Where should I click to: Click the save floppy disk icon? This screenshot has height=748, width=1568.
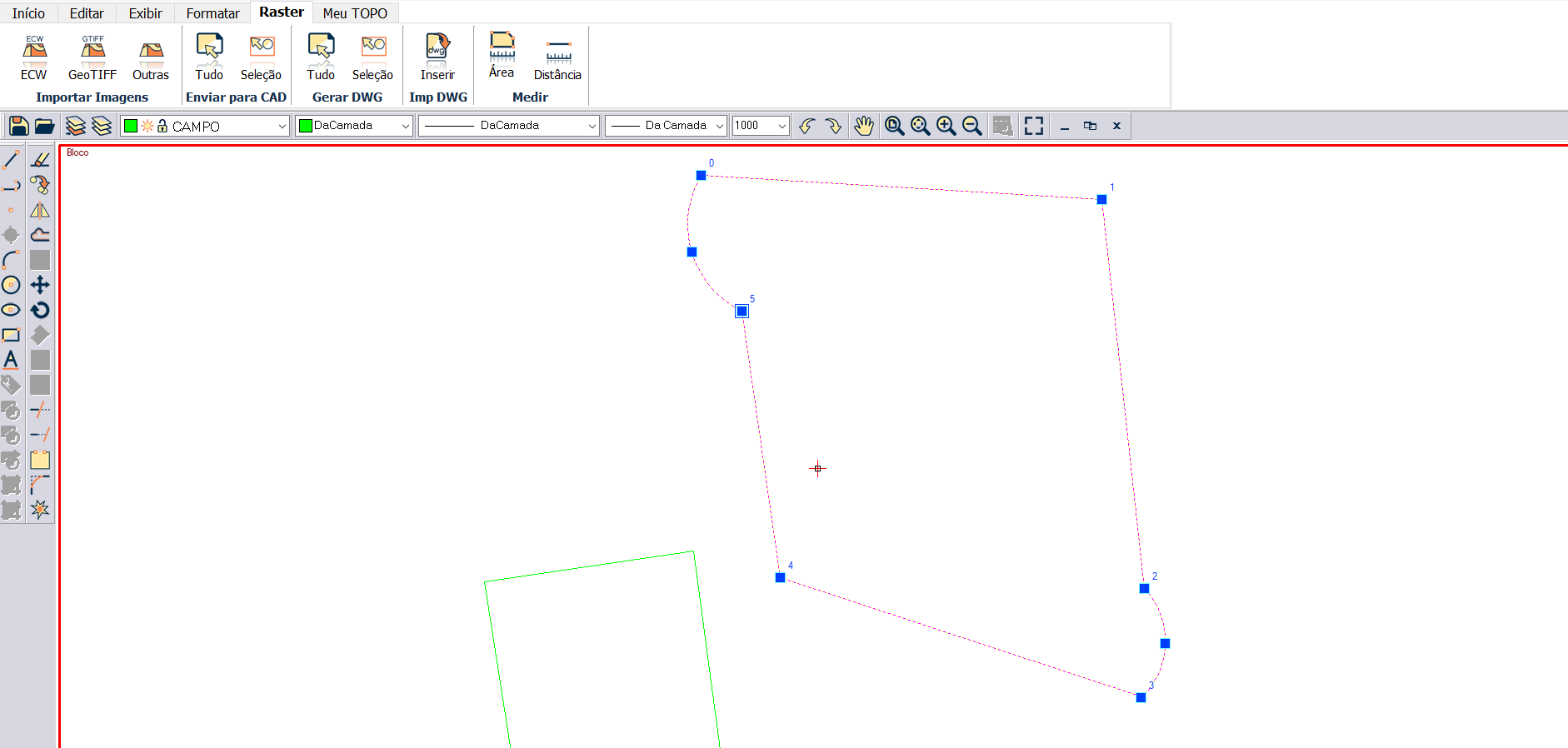(18, 126)
